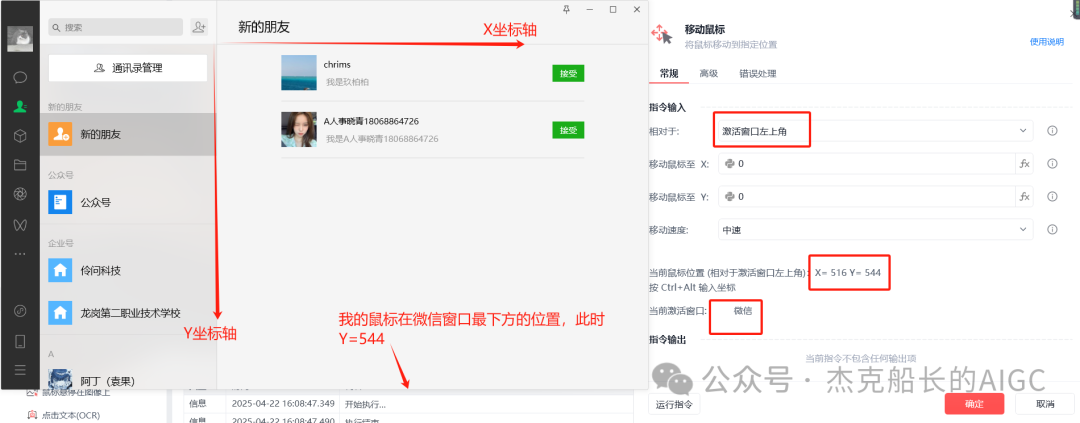The height and width of the screenshot is (423, 1080).
Task: Click the info icon beside 移动鼠标至 X field
Action: [1052, 164]
